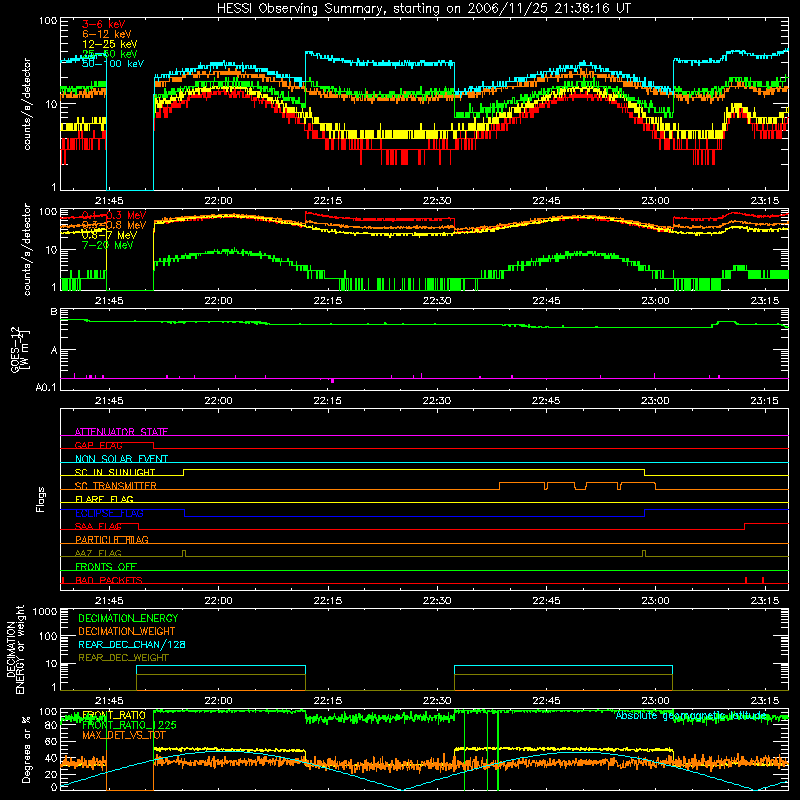The width and height of the screenshot is (800, 800).
Task: Select the 6-12 keV legend label
Action: coord(106,34)
